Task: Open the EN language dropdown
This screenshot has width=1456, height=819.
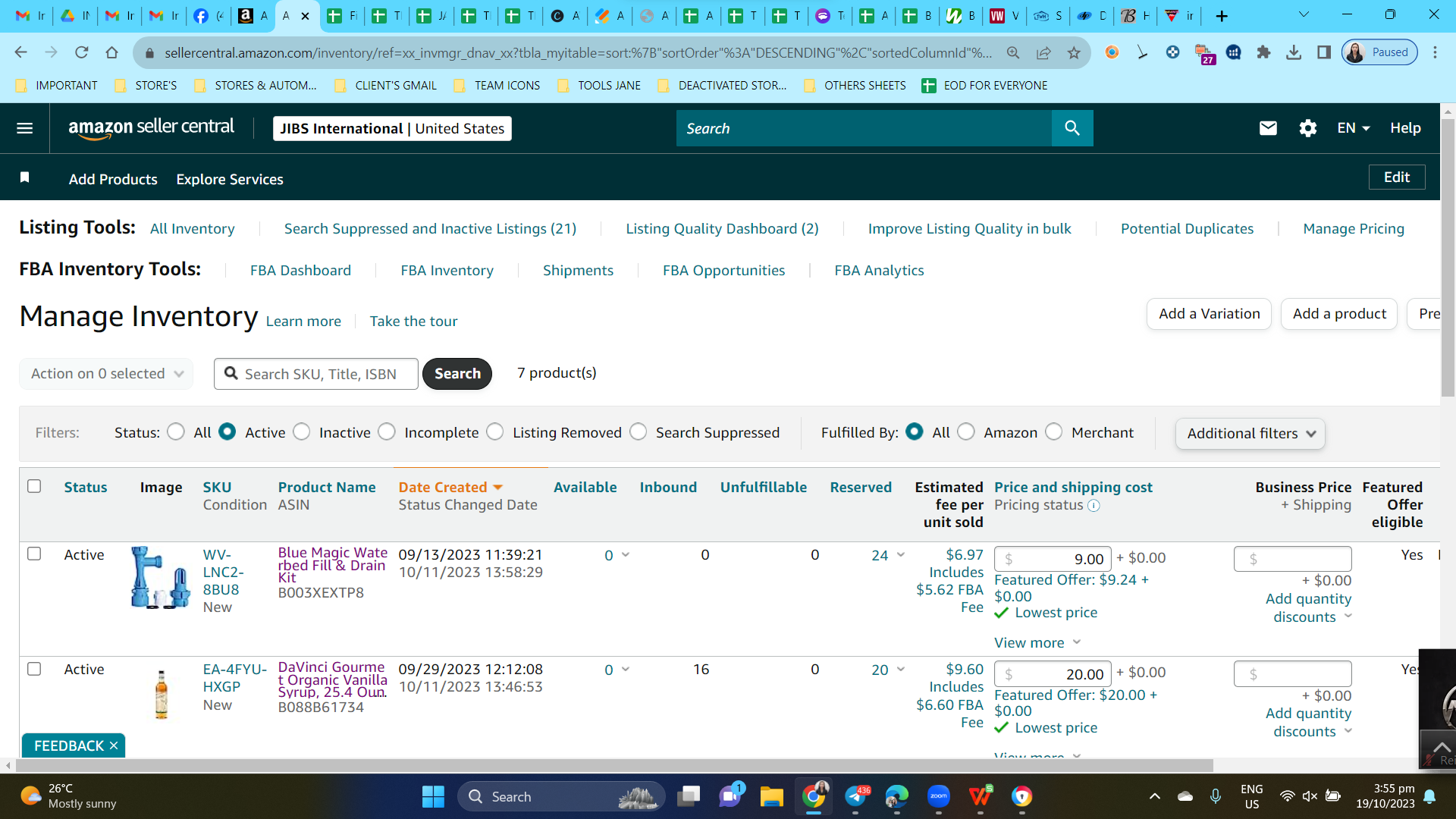Action: [1353, 128]
